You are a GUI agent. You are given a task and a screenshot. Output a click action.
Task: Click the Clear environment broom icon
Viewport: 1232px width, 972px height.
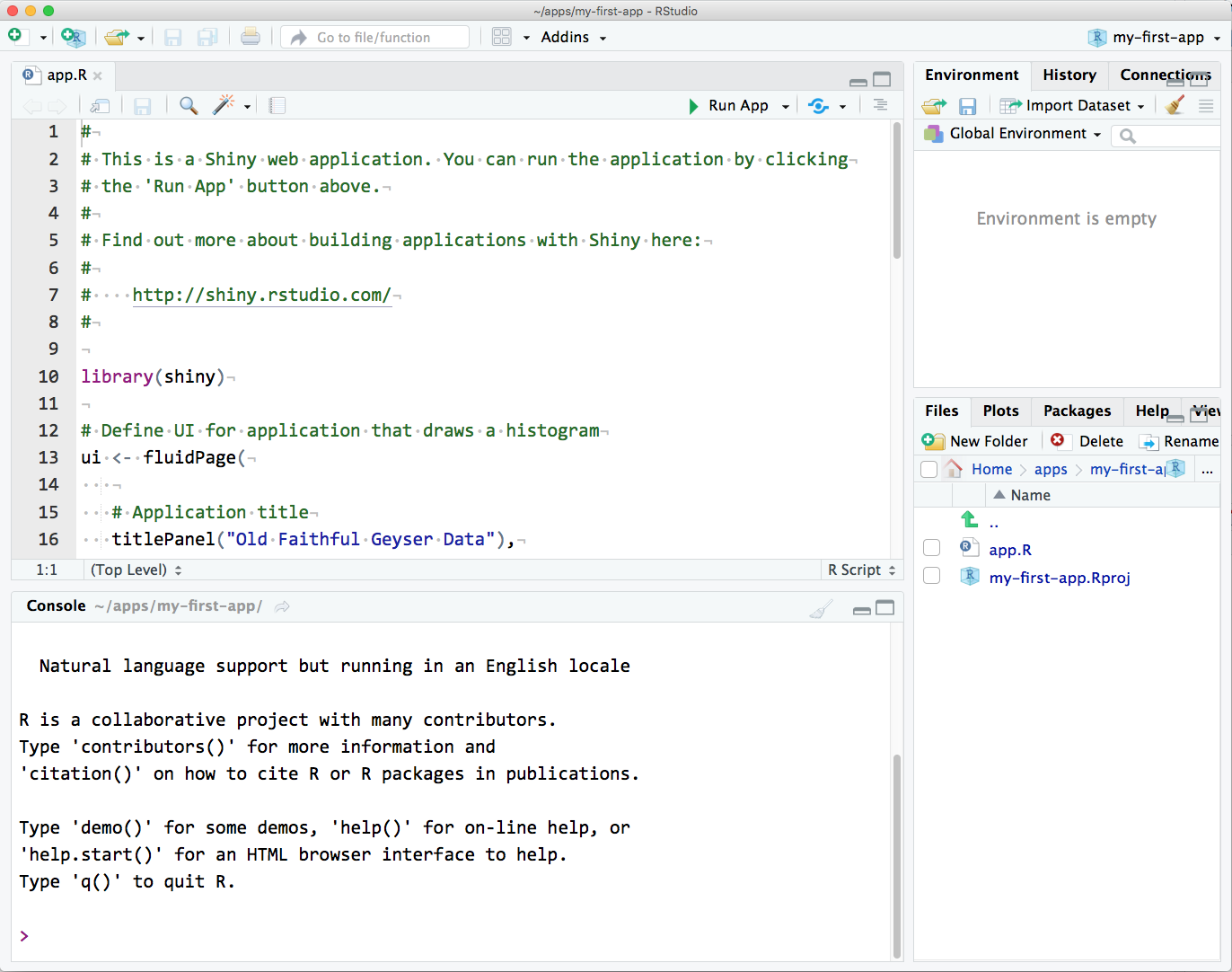click(x=1175, y=105)
